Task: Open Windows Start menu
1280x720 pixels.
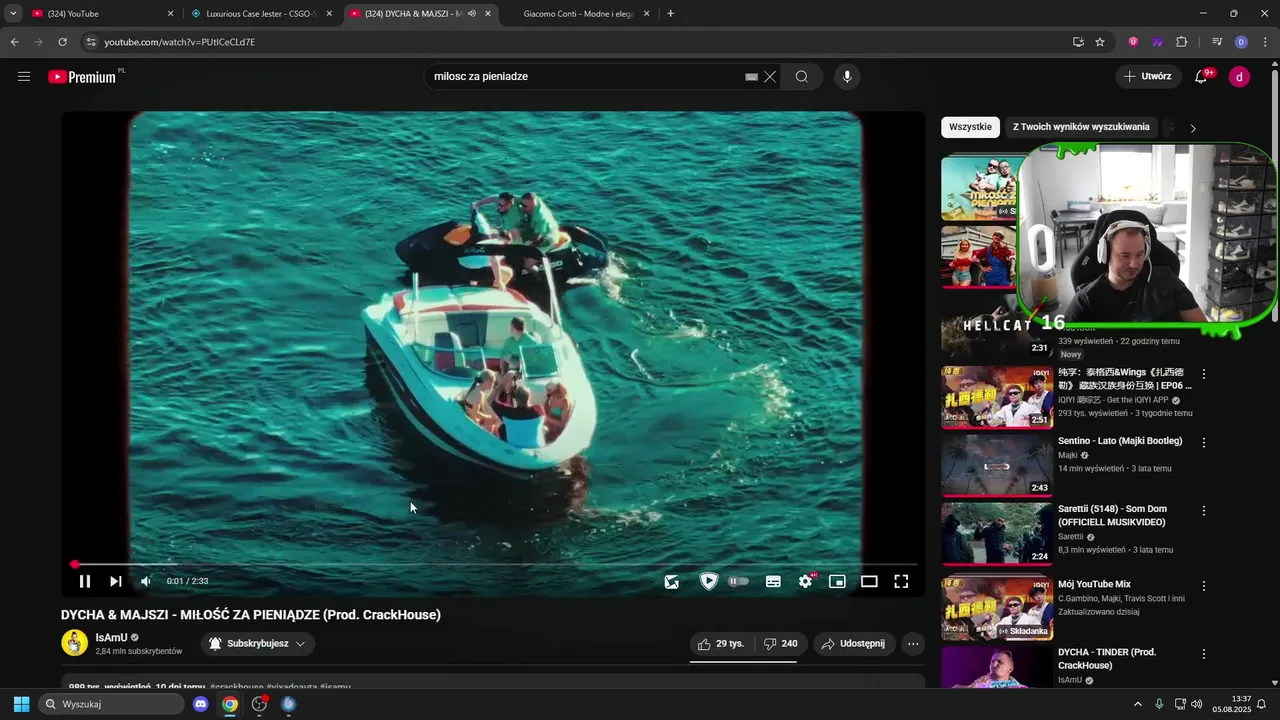Action: point(21,704)
